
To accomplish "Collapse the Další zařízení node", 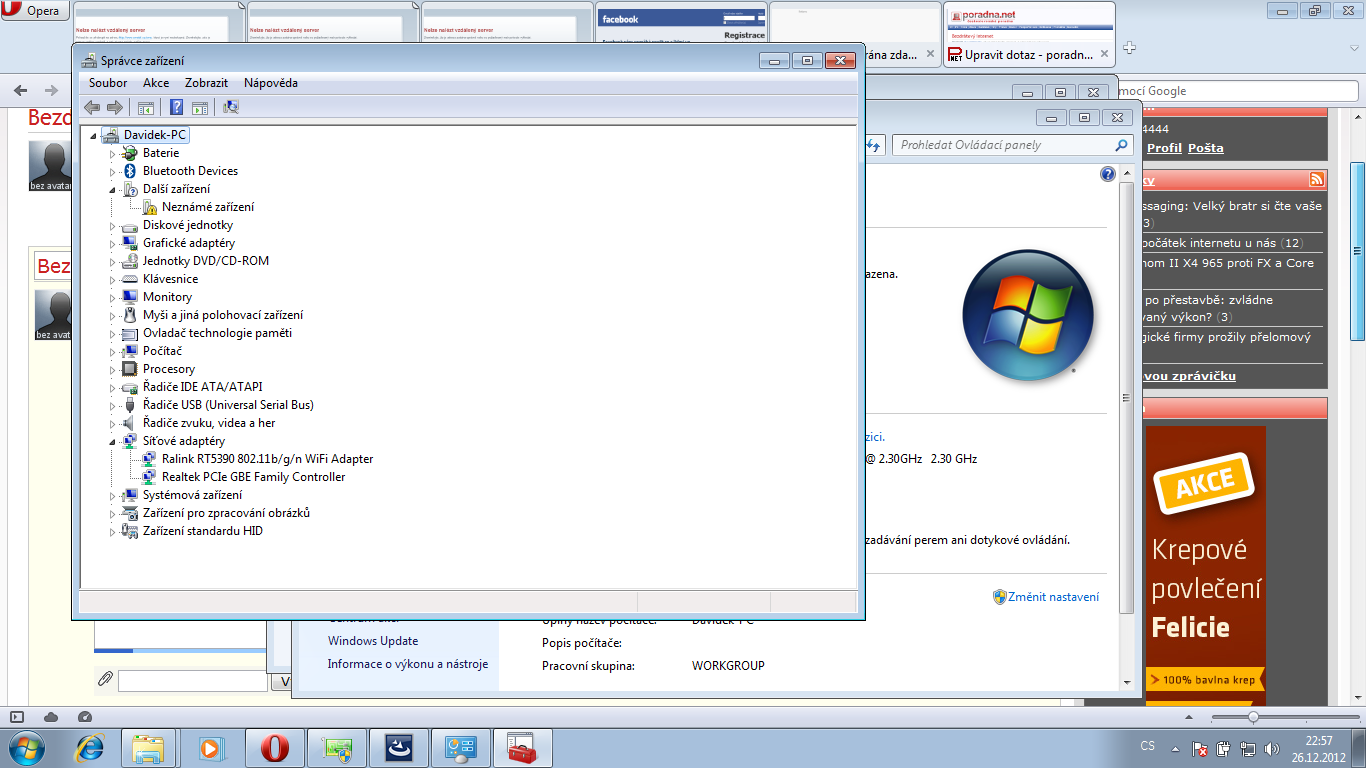I will click(x=113, y=189).
